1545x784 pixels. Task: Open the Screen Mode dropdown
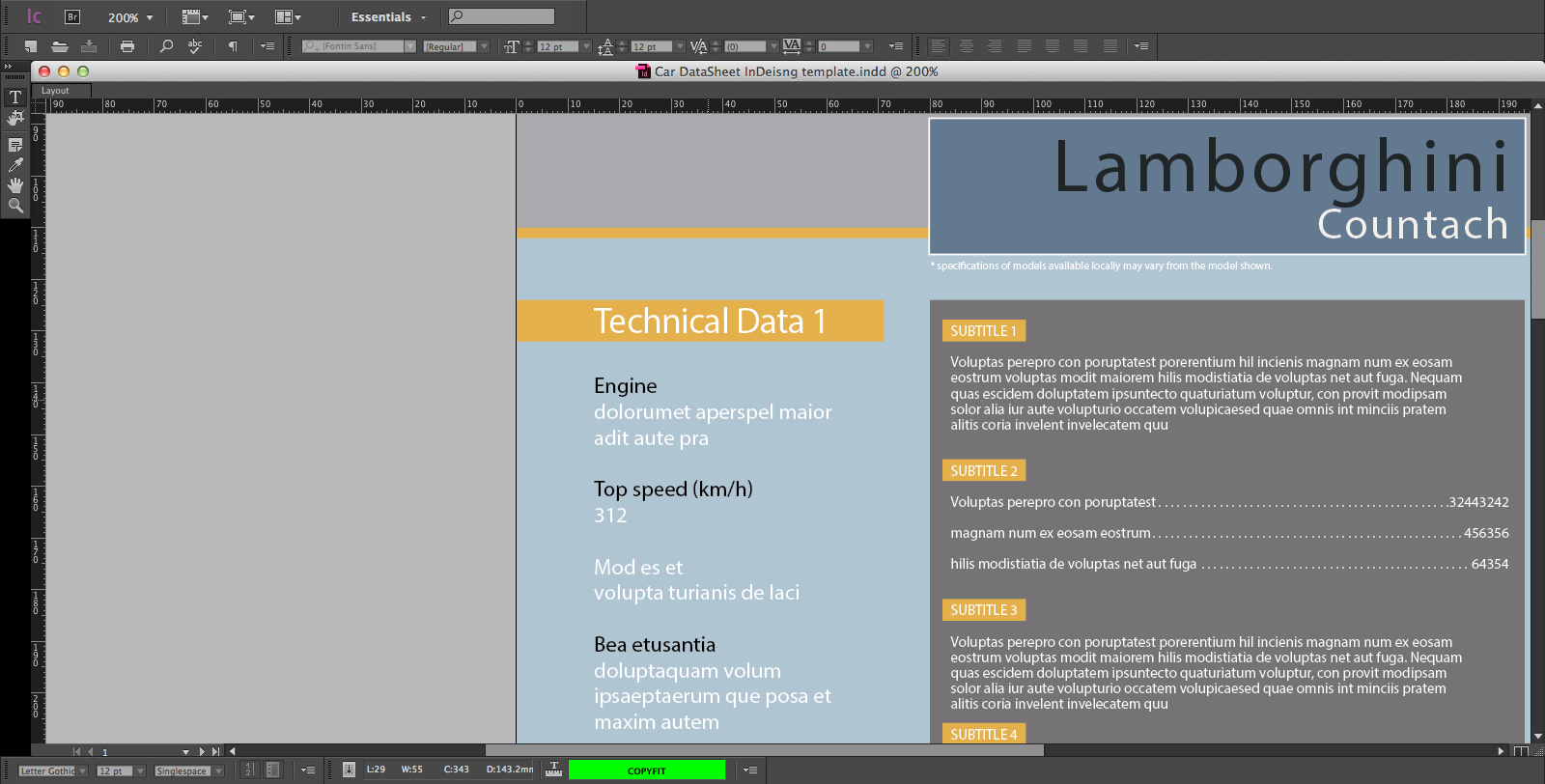(241, 17)
